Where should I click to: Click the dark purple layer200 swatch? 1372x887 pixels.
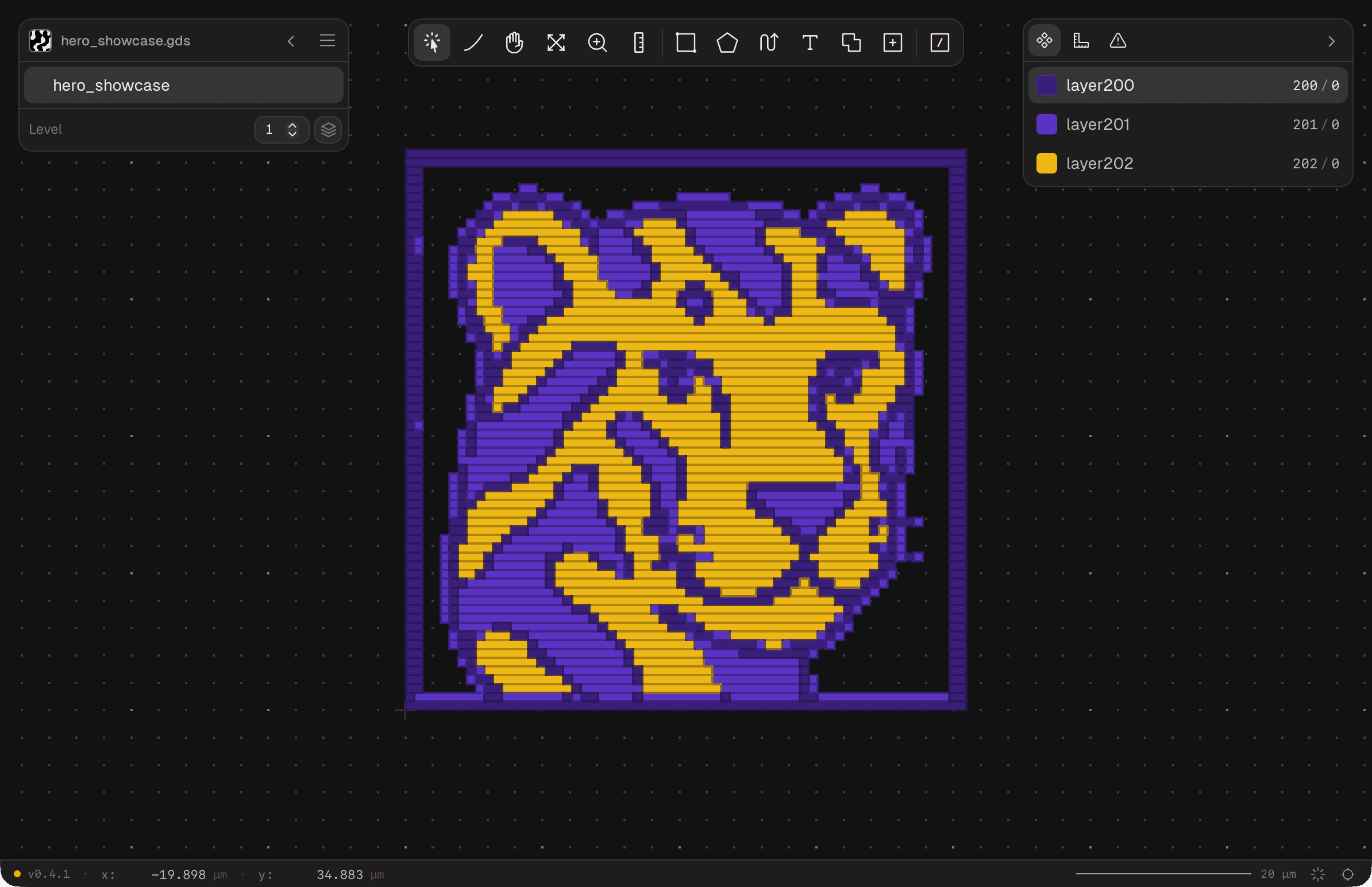tap(1047, 85)
